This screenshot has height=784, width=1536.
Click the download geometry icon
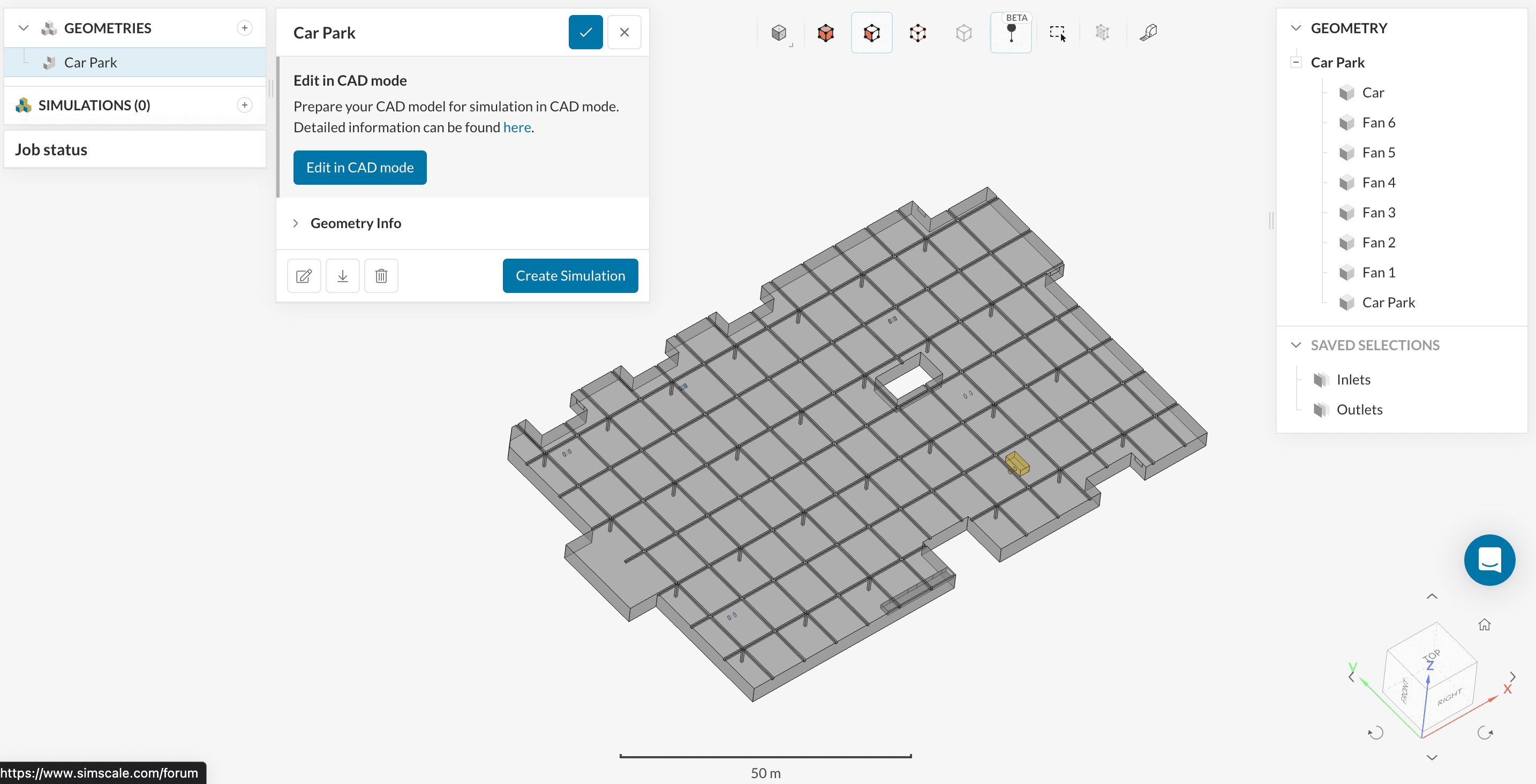(342, 276)
